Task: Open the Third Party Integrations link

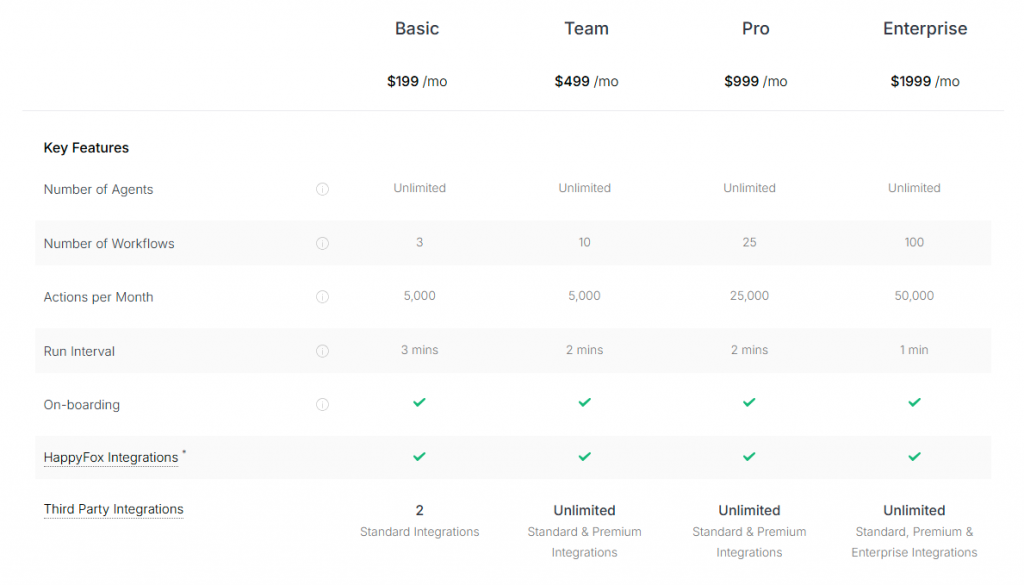Action: coord(113,509)
